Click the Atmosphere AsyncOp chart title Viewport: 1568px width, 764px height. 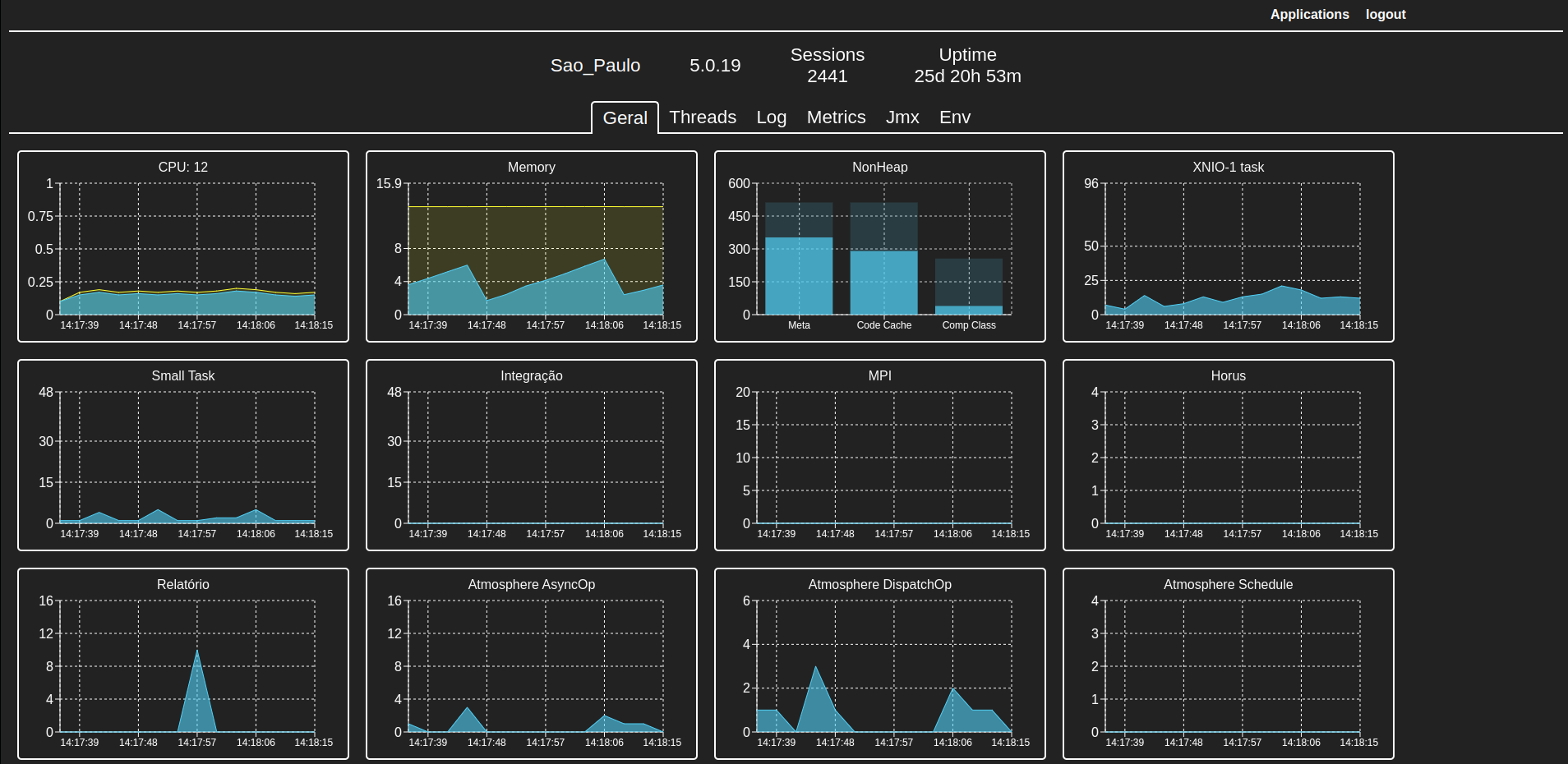point(532,584)
